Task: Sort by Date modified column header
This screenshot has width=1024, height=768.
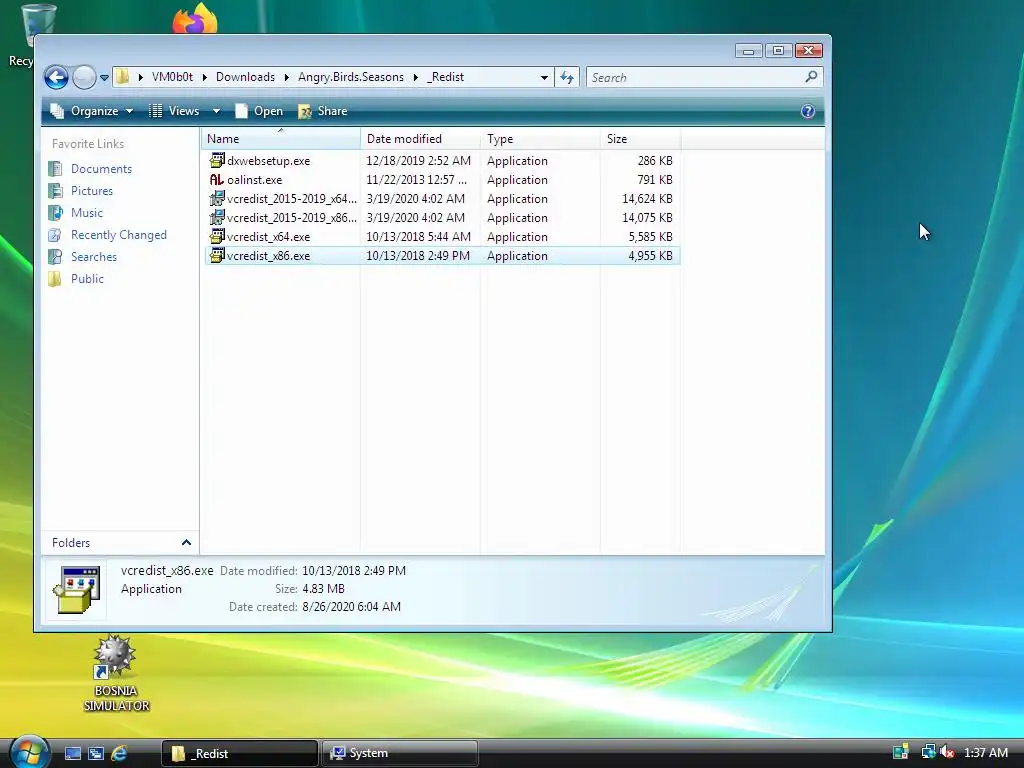Action: coord(420,138)
